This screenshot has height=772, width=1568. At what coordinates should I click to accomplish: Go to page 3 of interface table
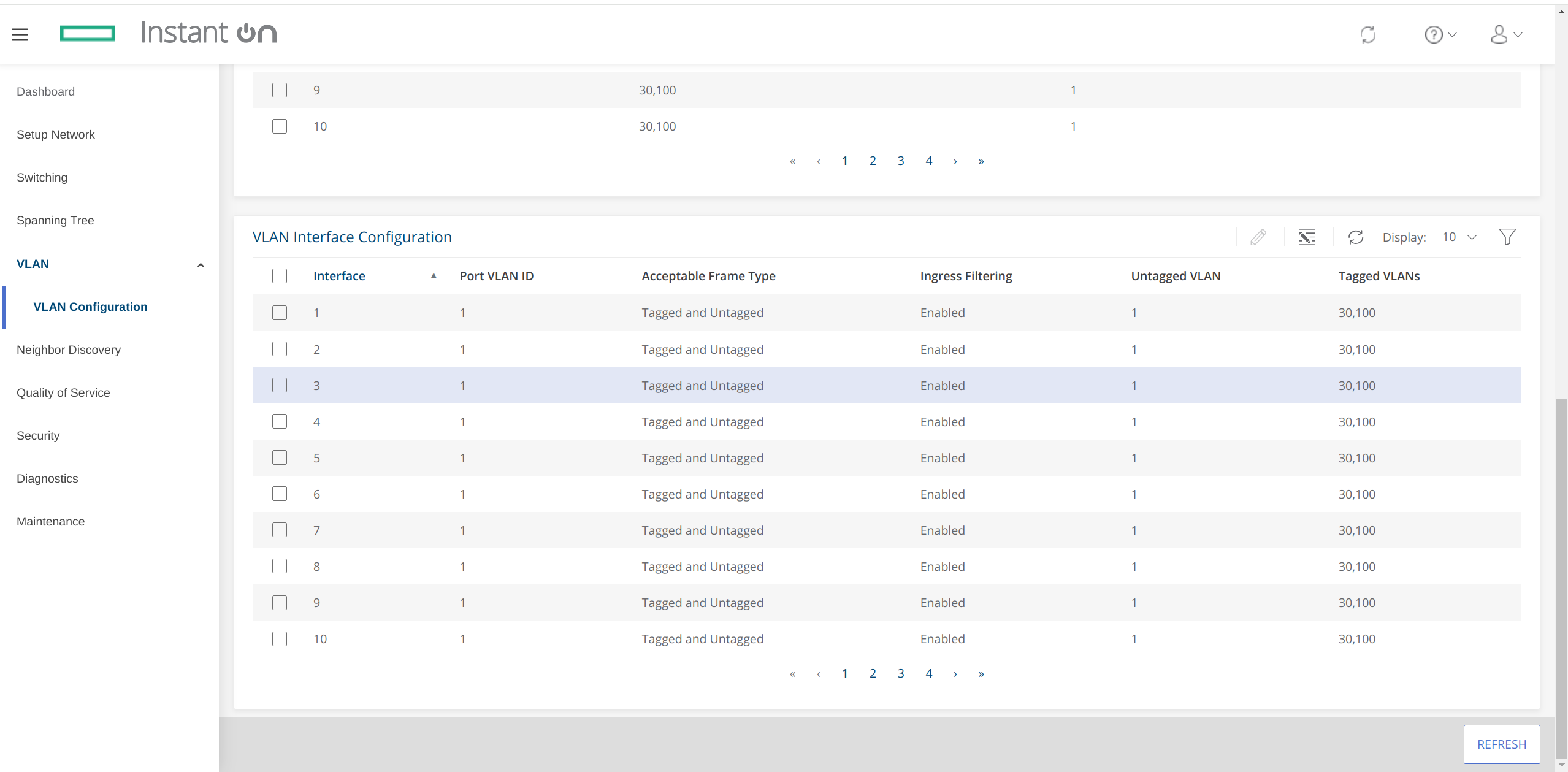click(x=901, y=673)
